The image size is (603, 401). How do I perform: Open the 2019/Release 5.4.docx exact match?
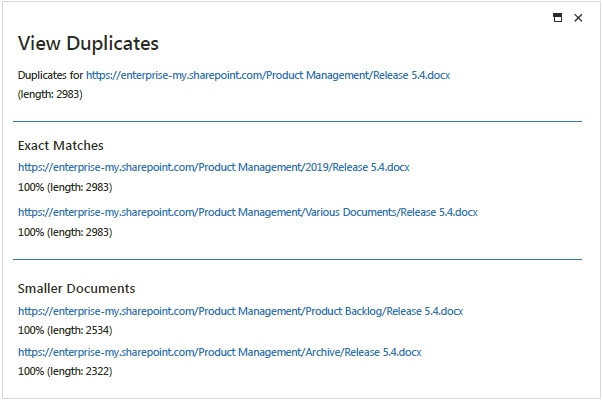[213, 168]
